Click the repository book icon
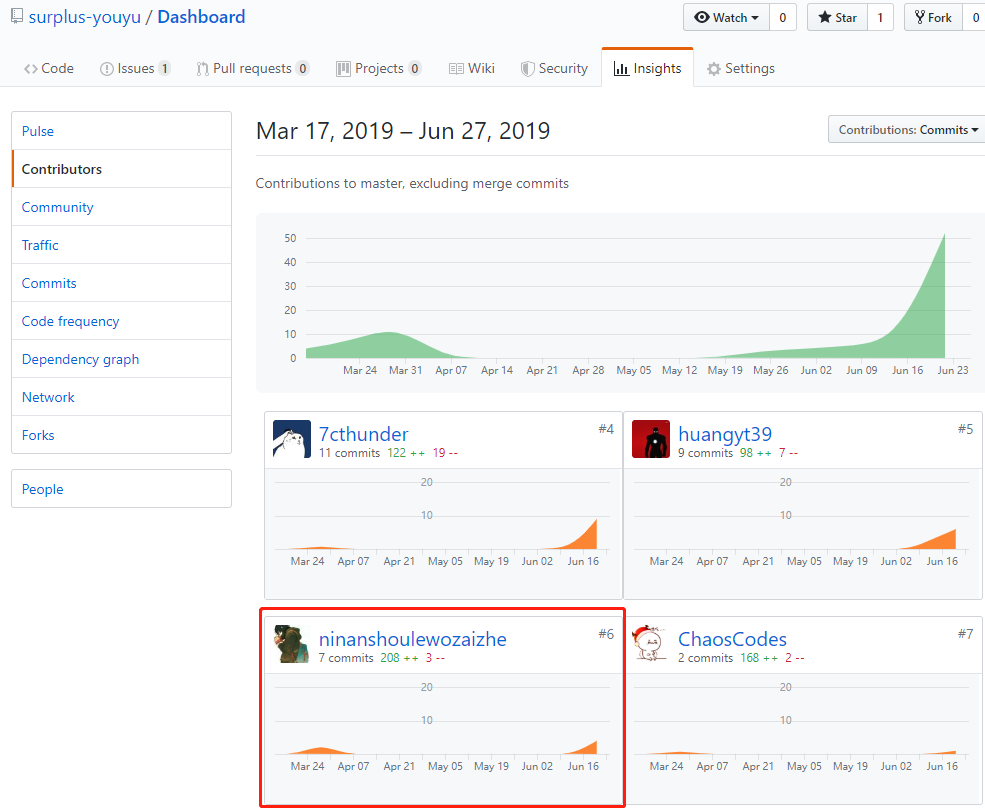Image resolution: width=985 pixels, height=809 pixels. [x=17, y=17]
